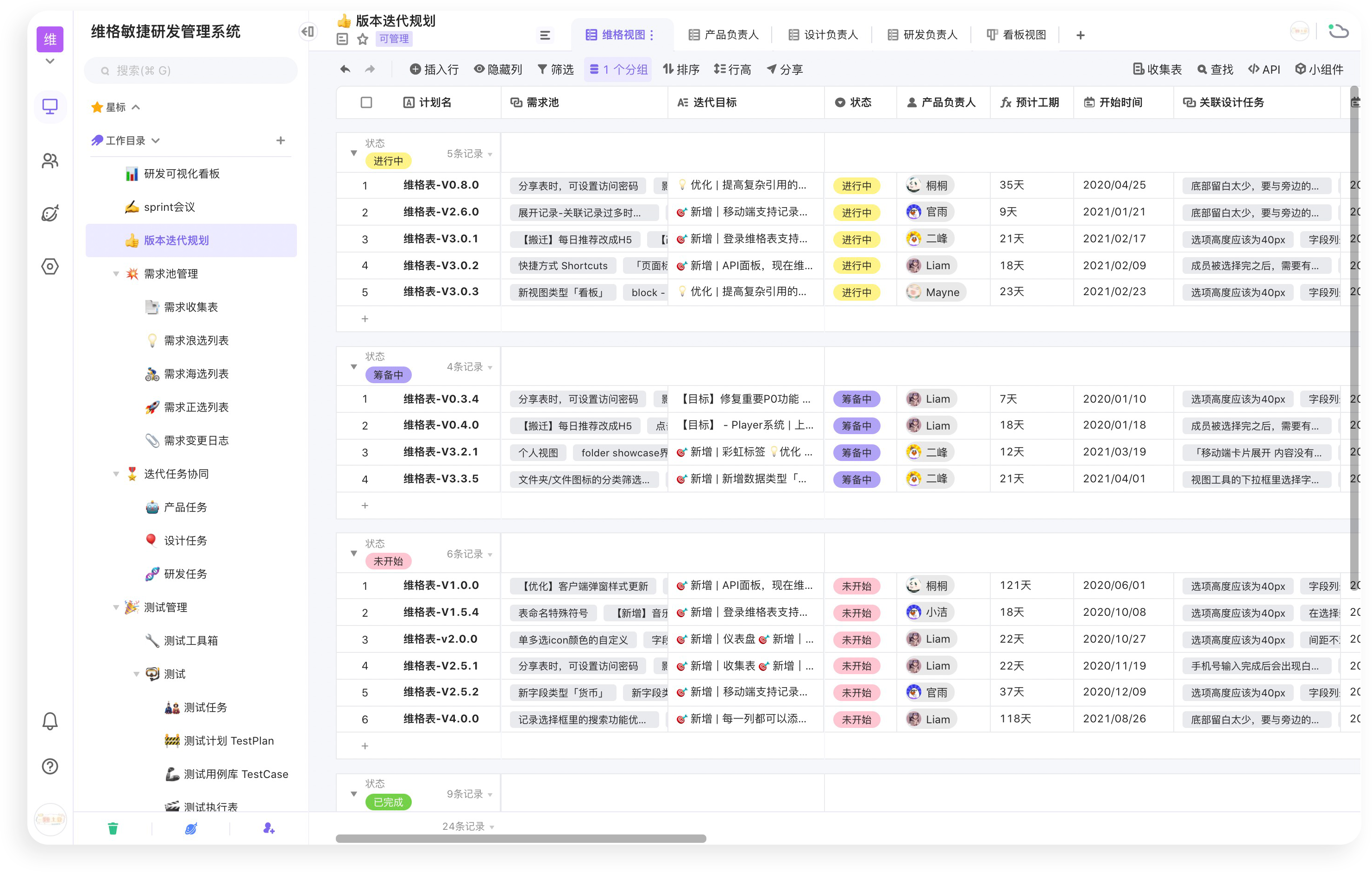
Task: Expand the space switcher chevron under avatar
Action: pyautogui.click(x=50, y=60)
